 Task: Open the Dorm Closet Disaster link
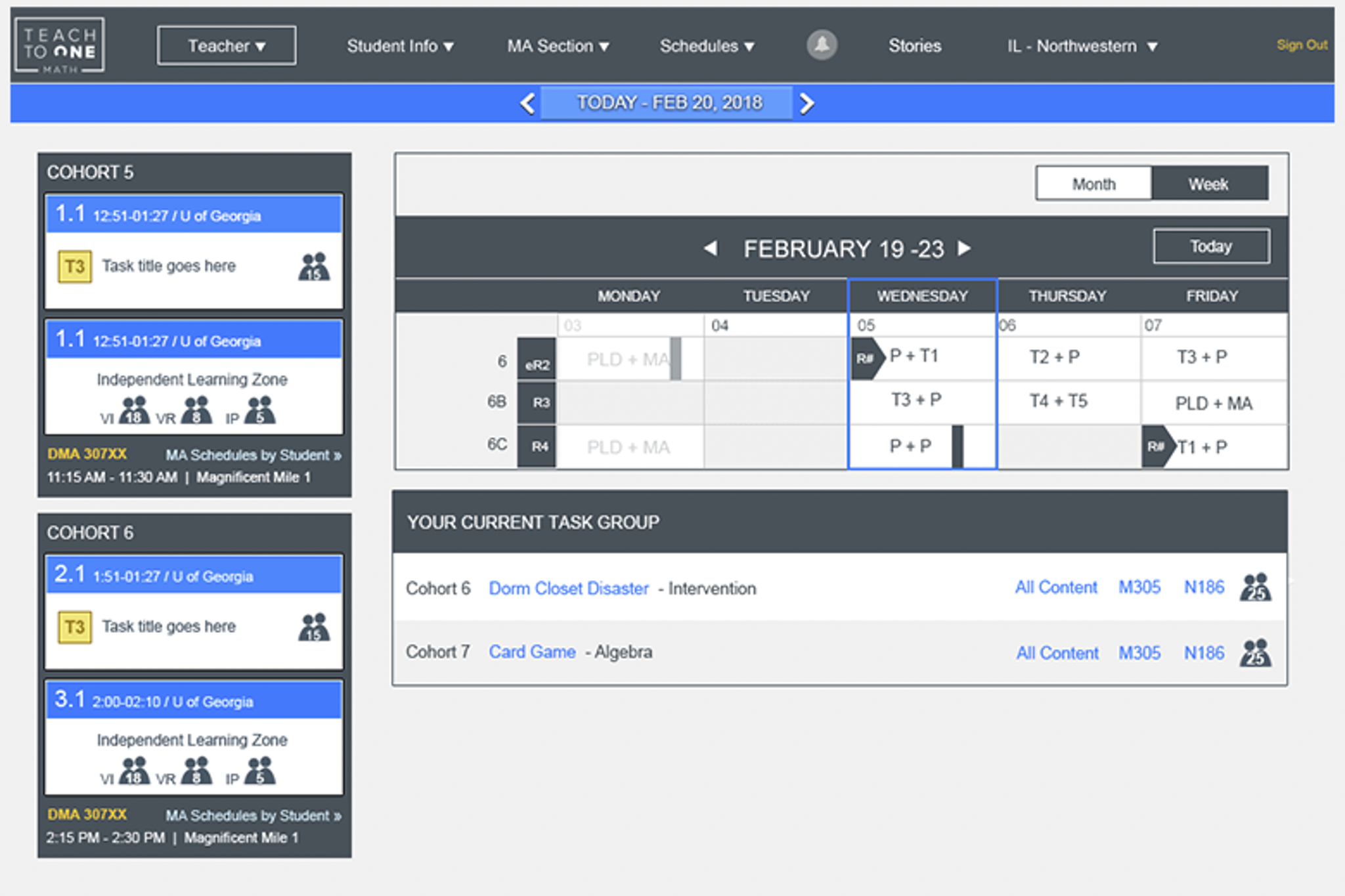click(x=569, y=588)
